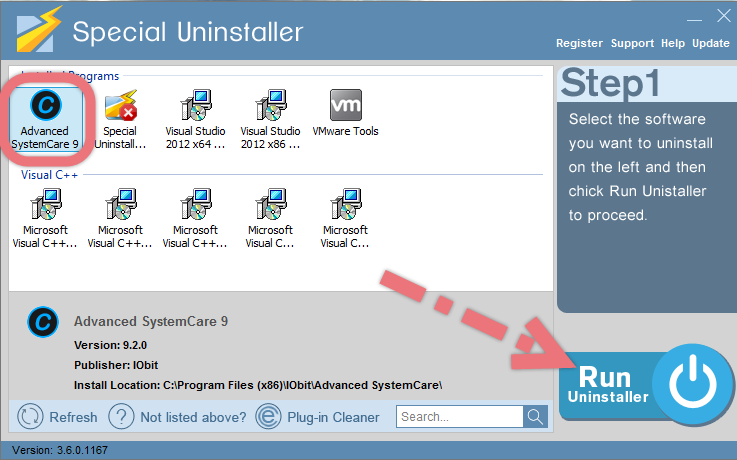Click the Visual C++ group header

tap(49, 175)
